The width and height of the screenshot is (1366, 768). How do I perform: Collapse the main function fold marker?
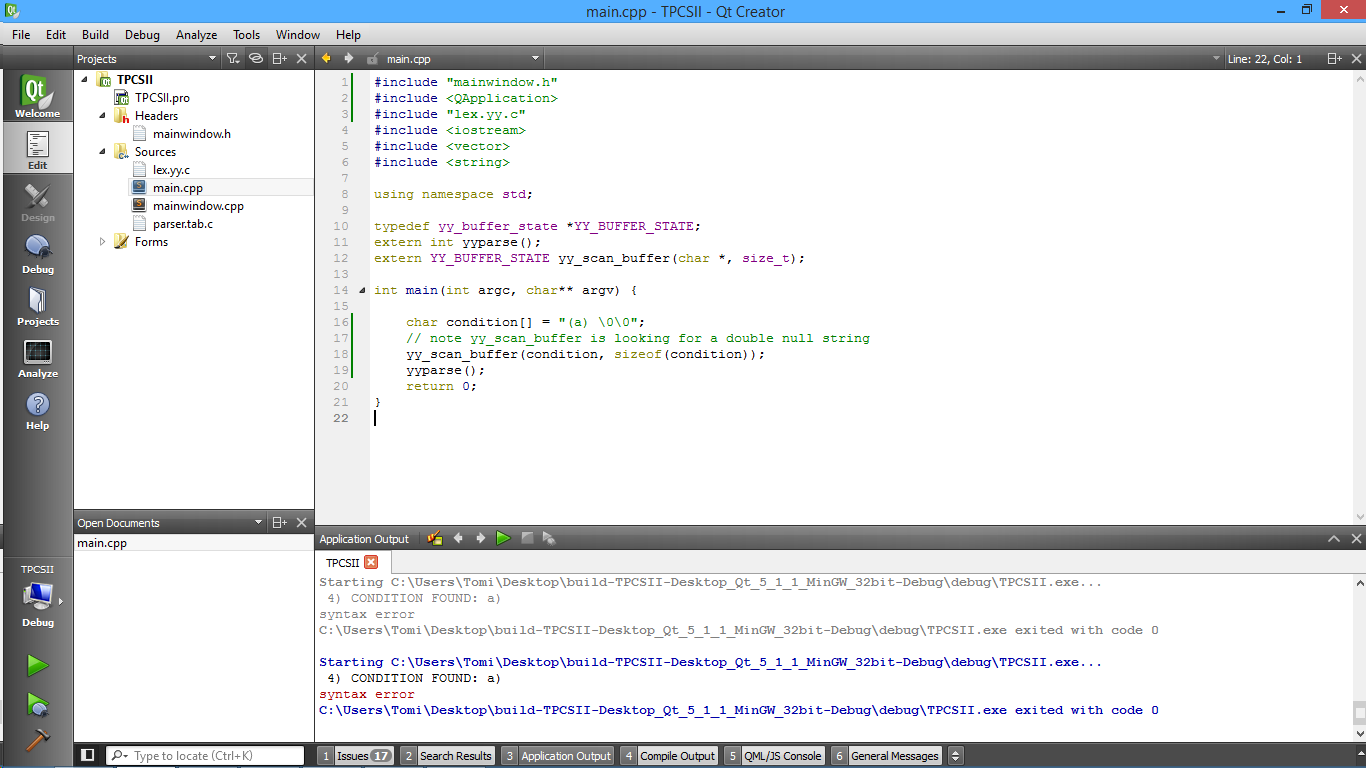pos(361,290)
